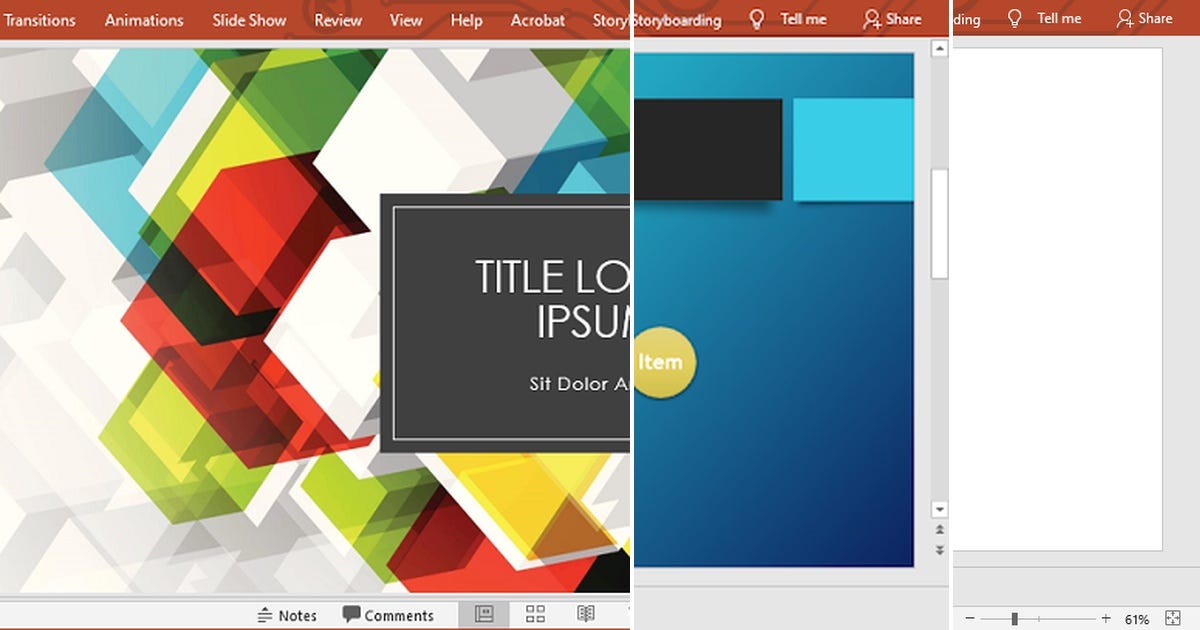Image resolution: width=1200 pixels, height=630 pixels.
Task: Click the 61% zoom percentage label
Action: [1138, 618]
